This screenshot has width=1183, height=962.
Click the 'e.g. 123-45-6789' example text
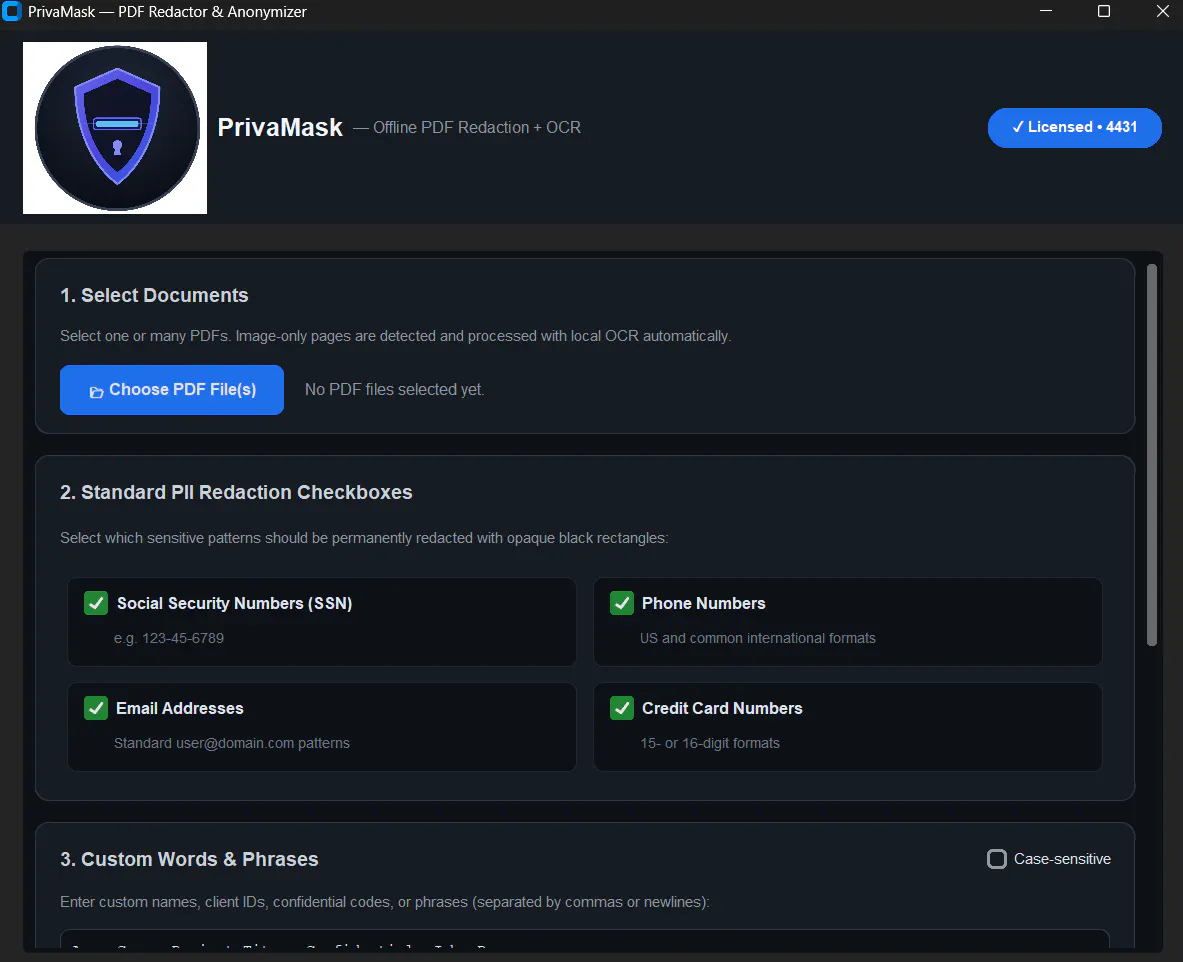click(169, 638)
